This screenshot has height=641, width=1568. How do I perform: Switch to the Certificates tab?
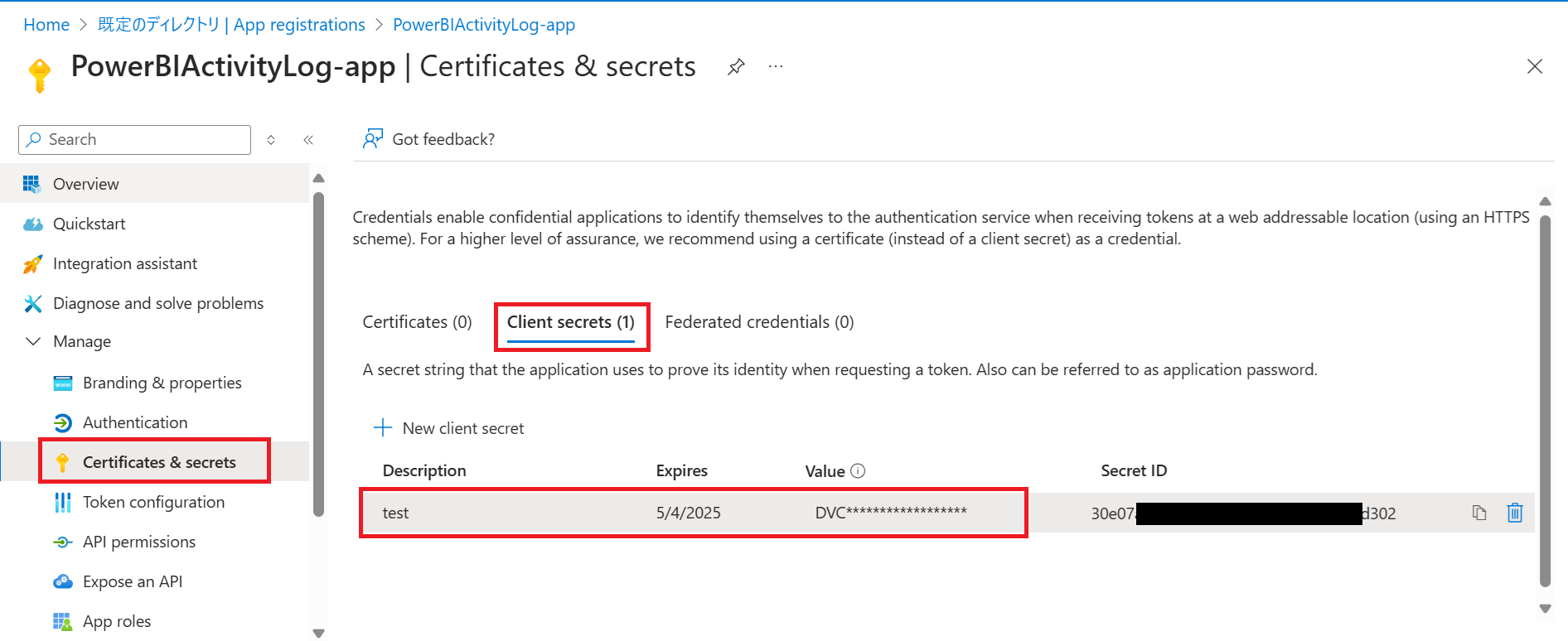pyautogui.click(x=417, y=322)
